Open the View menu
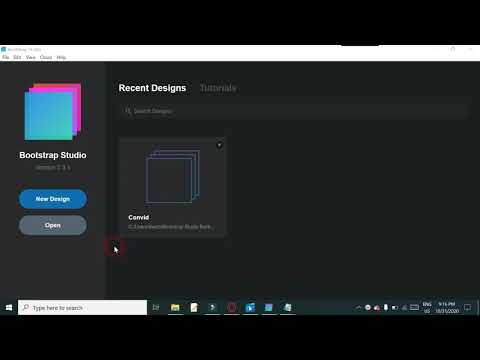Viewport: 480px width, 360px height. [31, 57]
